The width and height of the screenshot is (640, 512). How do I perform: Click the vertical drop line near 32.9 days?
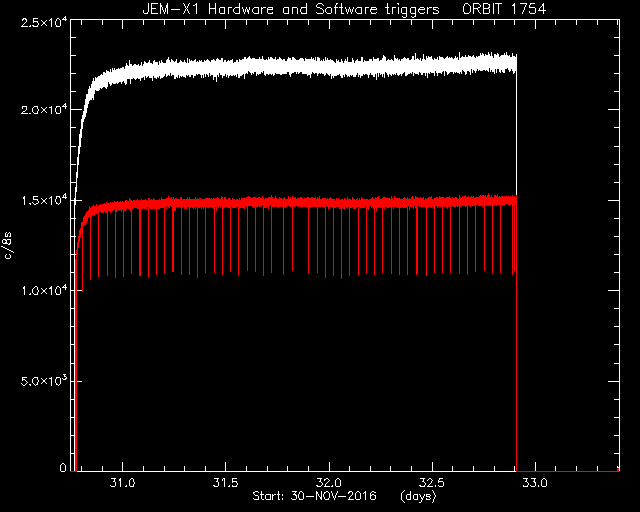click(517, 261)
